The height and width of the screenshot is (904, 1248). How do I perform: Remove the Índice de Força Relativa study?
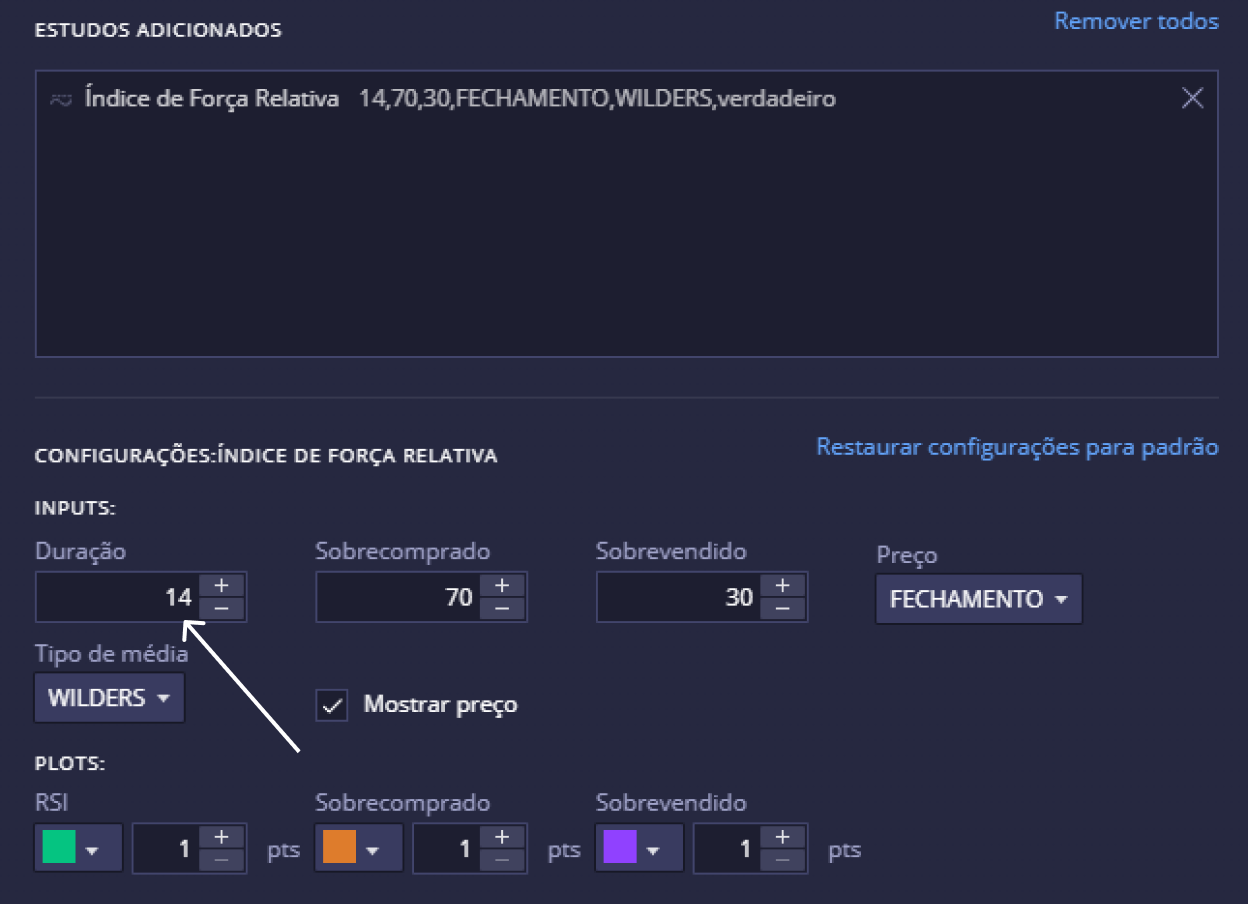(1192, 98)
